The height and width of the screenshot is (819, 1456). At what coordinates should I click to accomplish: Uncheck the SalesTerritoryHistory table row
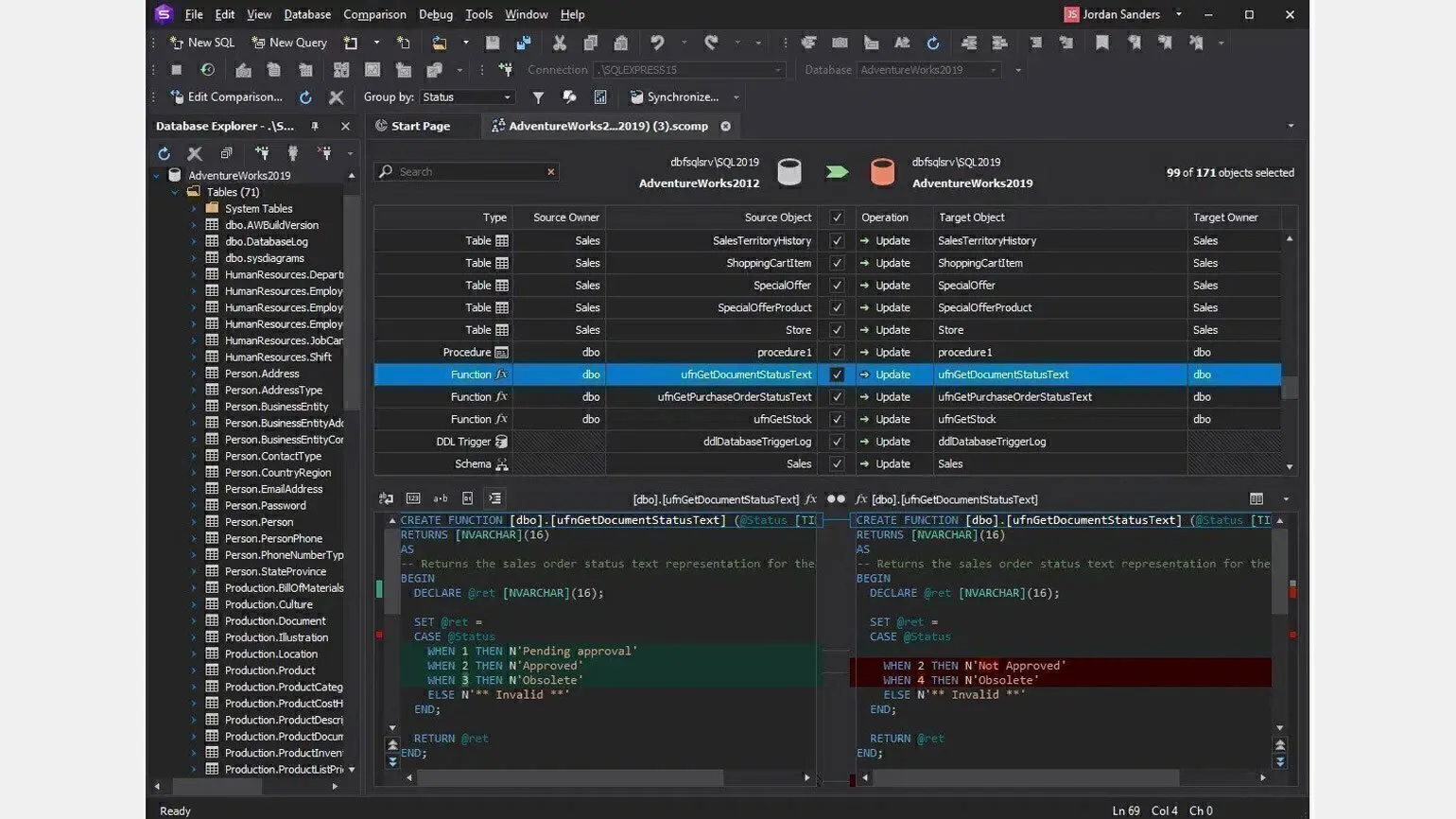pos(837,241)
